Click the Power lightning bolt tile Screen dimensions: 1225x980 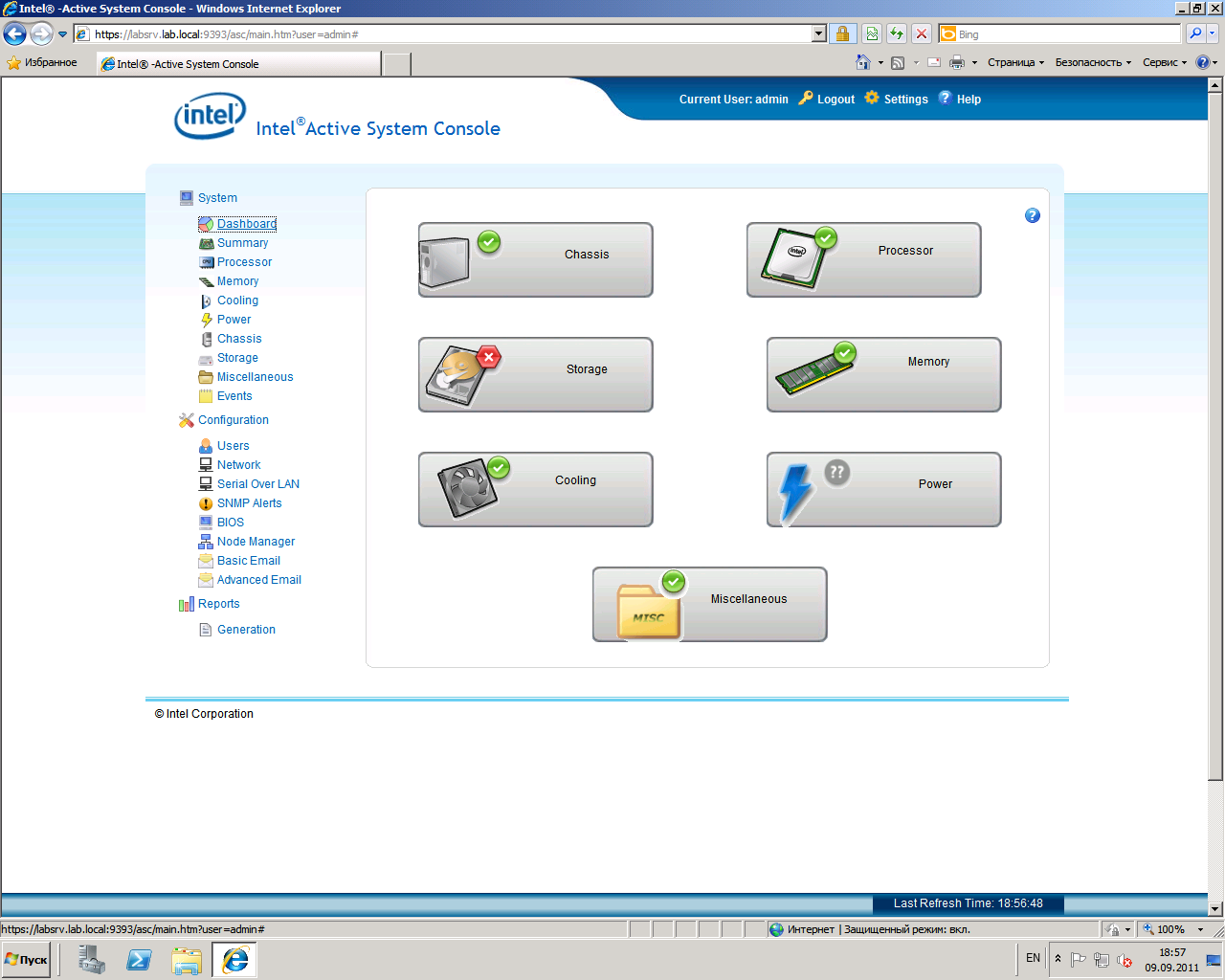click(x=883, y=489)
